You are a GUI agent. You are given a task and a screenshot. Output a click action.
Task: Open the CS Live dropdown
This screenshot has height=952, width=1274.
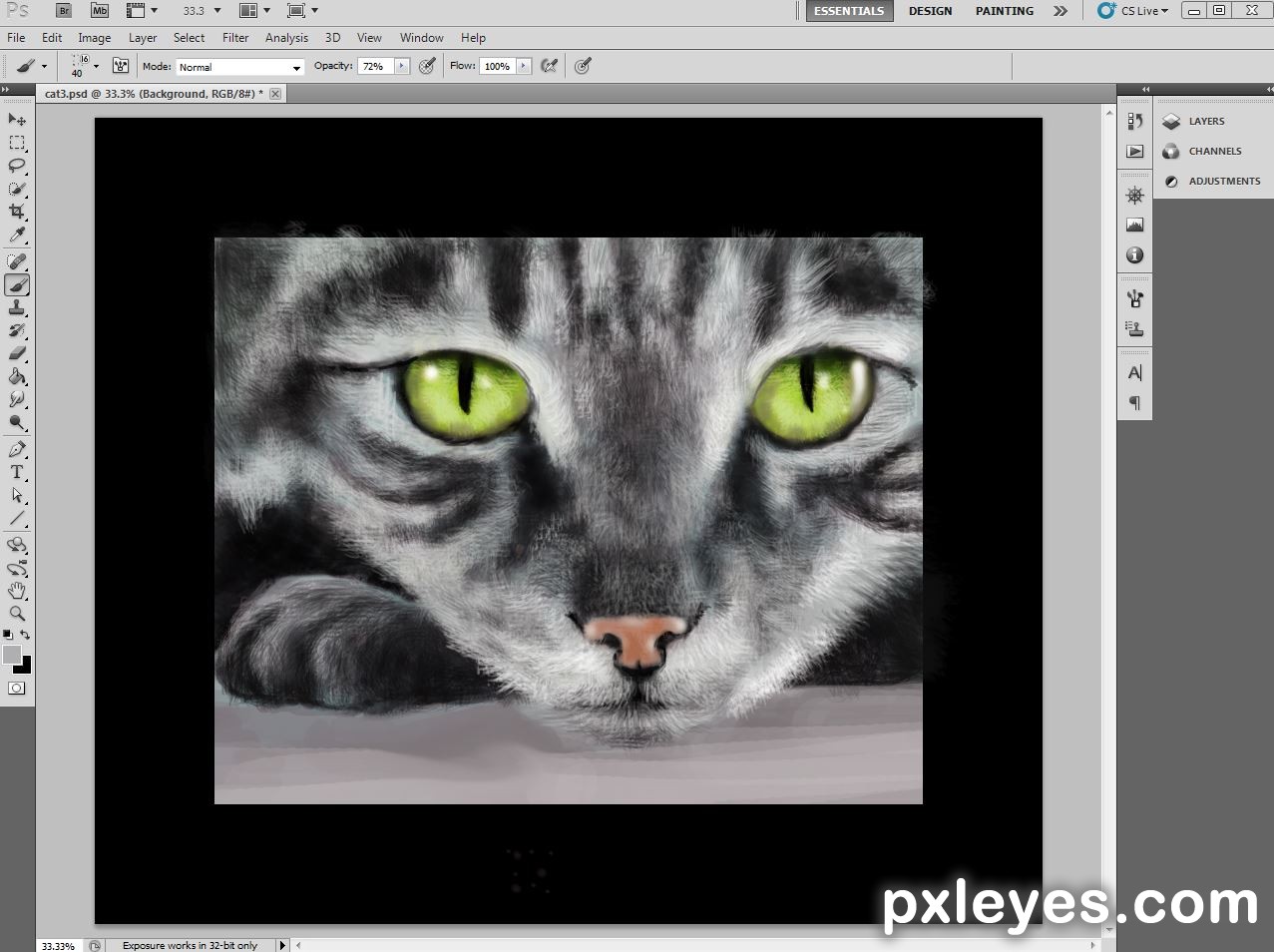[1133, 11]
